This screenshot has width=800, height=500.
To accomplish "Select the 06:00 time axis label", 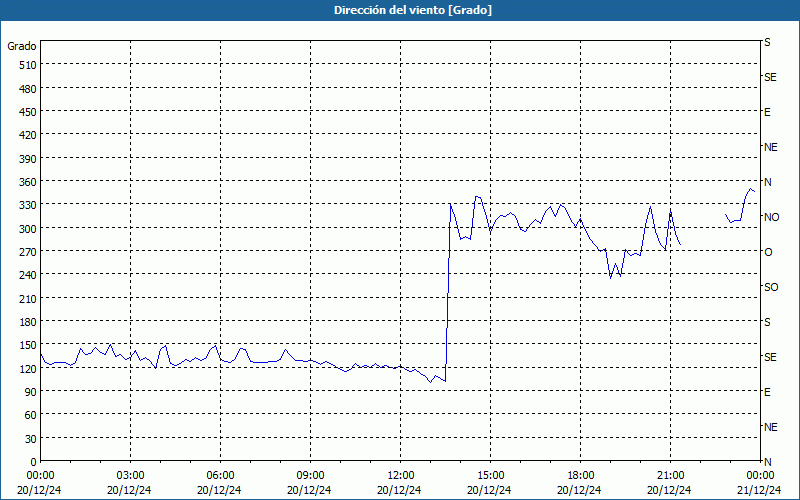I will pyautogui.click(x=220, y=476).
